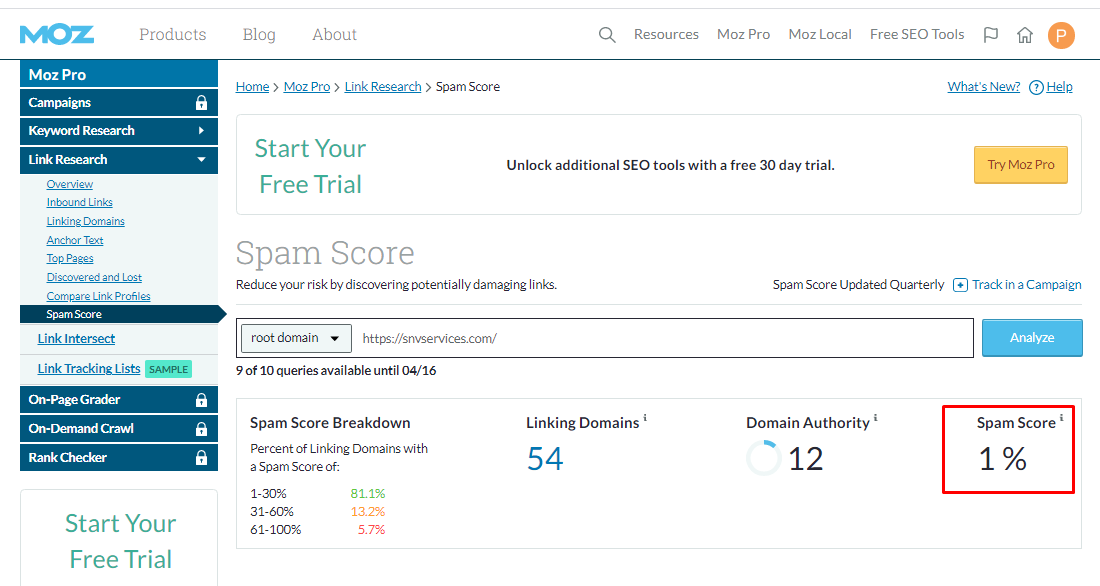
Task: Click 'Spam Score Updated Quarterly' text
Action: [x=859, y=284]
